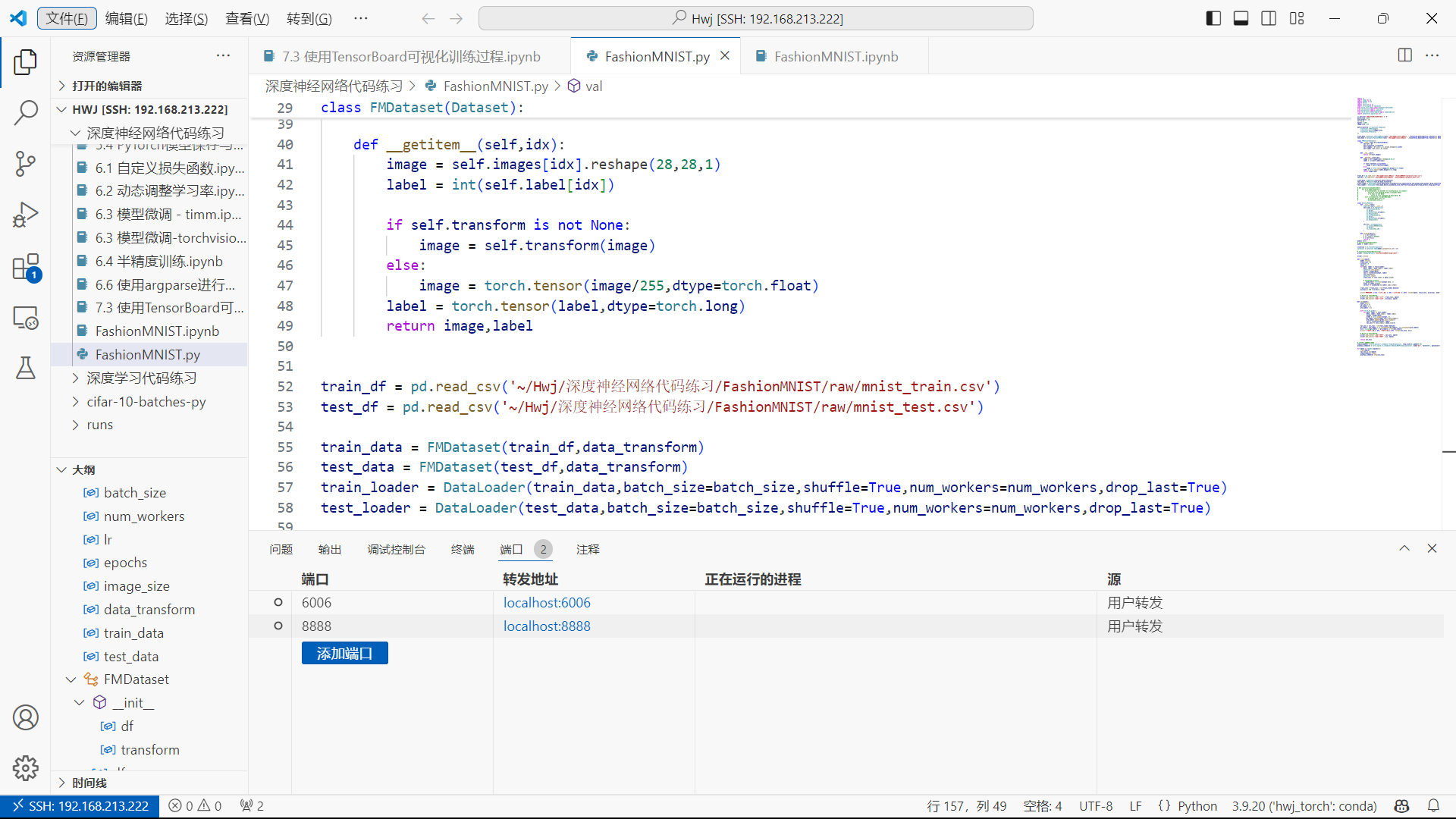Split the editor to the right
Image resolution: width=1456 pixels, height=819 pixels.
1404,55
